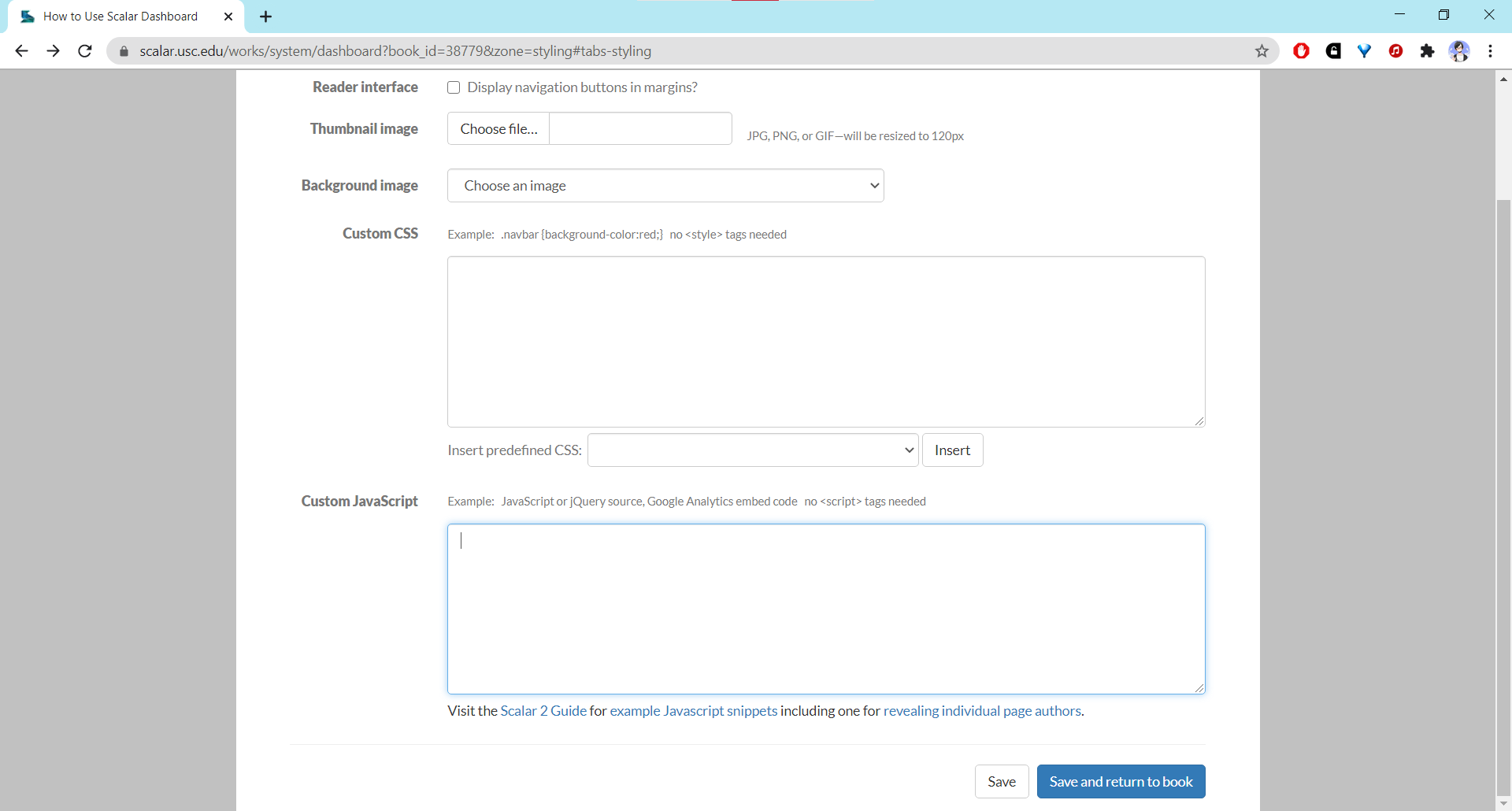Open the Extensions puzzle icon

(1427, 51)
